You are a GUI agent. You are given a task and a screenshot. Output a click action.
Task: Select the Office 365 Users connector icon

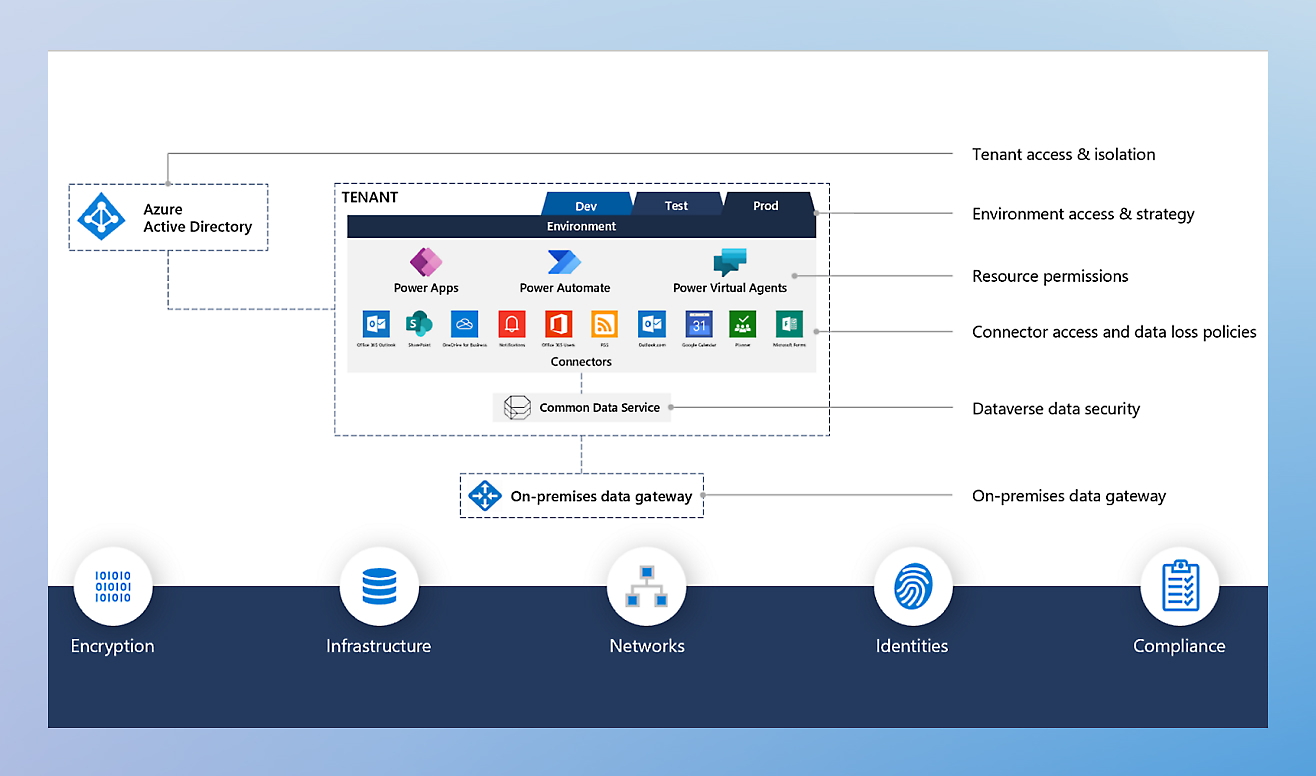click(x=558, y=324)
